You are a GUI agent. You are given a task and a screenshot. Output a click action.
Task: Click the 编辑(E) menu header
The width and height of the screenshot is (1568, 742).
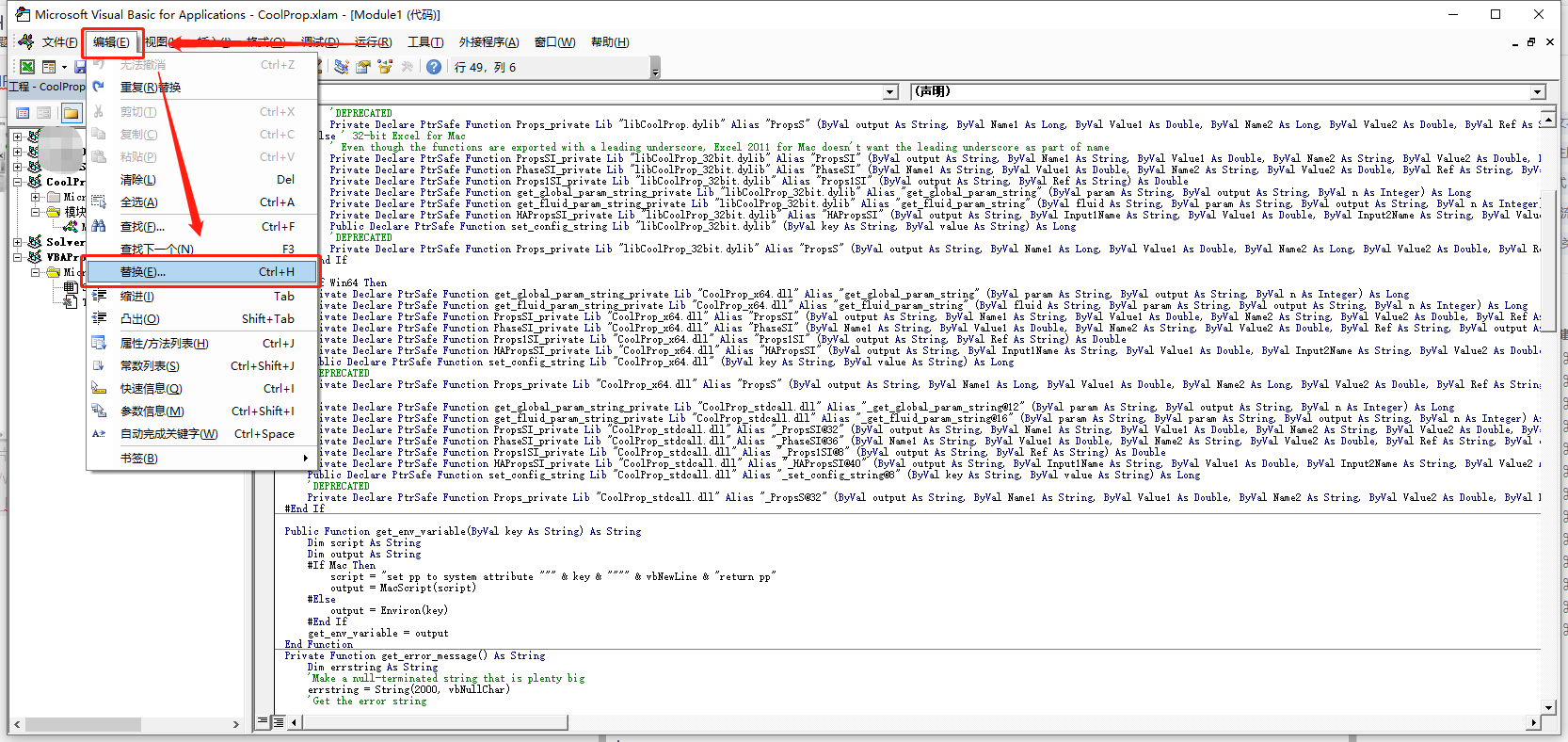pos(111,42)
